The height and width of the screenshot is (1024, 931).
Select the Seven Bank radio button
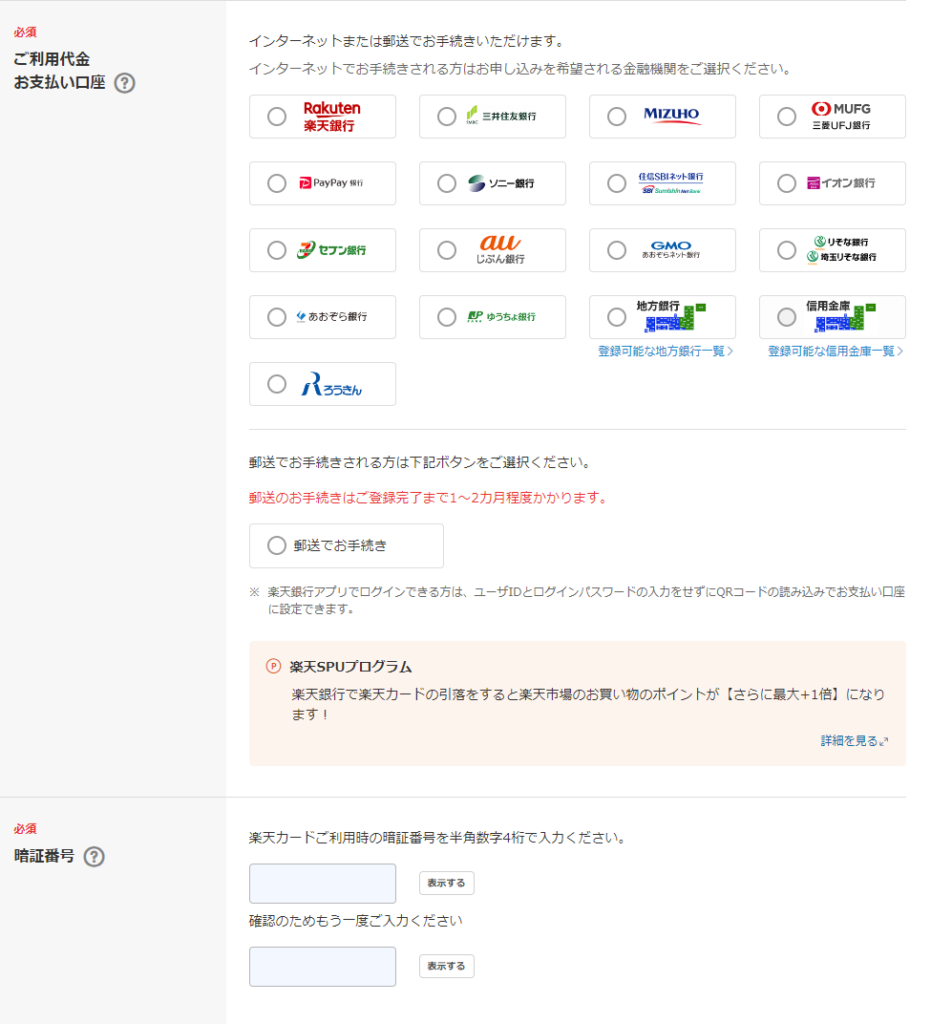coord(277,250)
